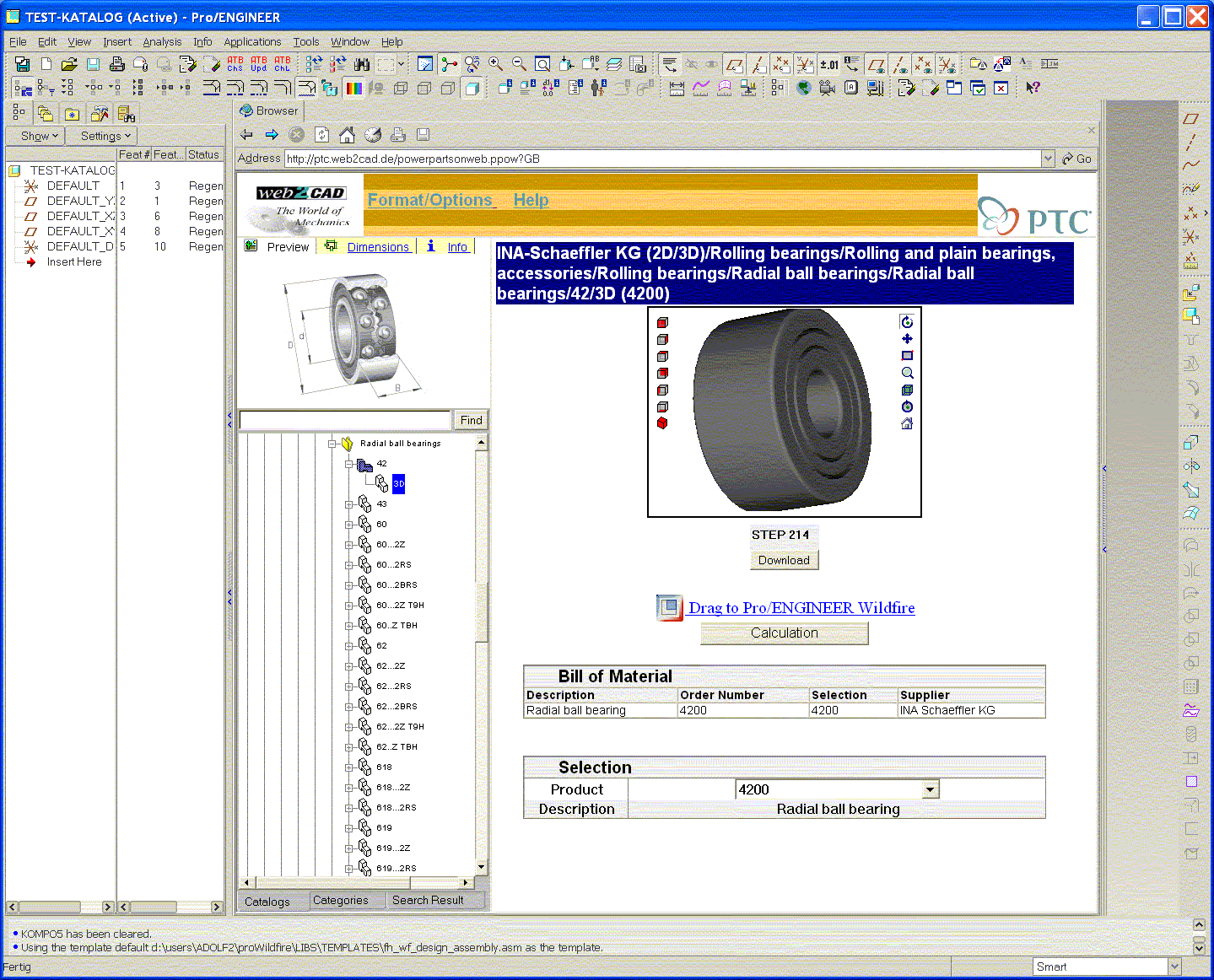Toggle wireframe display mode icon
Viewport: 1214px width, 980px height.
(401, 88)
